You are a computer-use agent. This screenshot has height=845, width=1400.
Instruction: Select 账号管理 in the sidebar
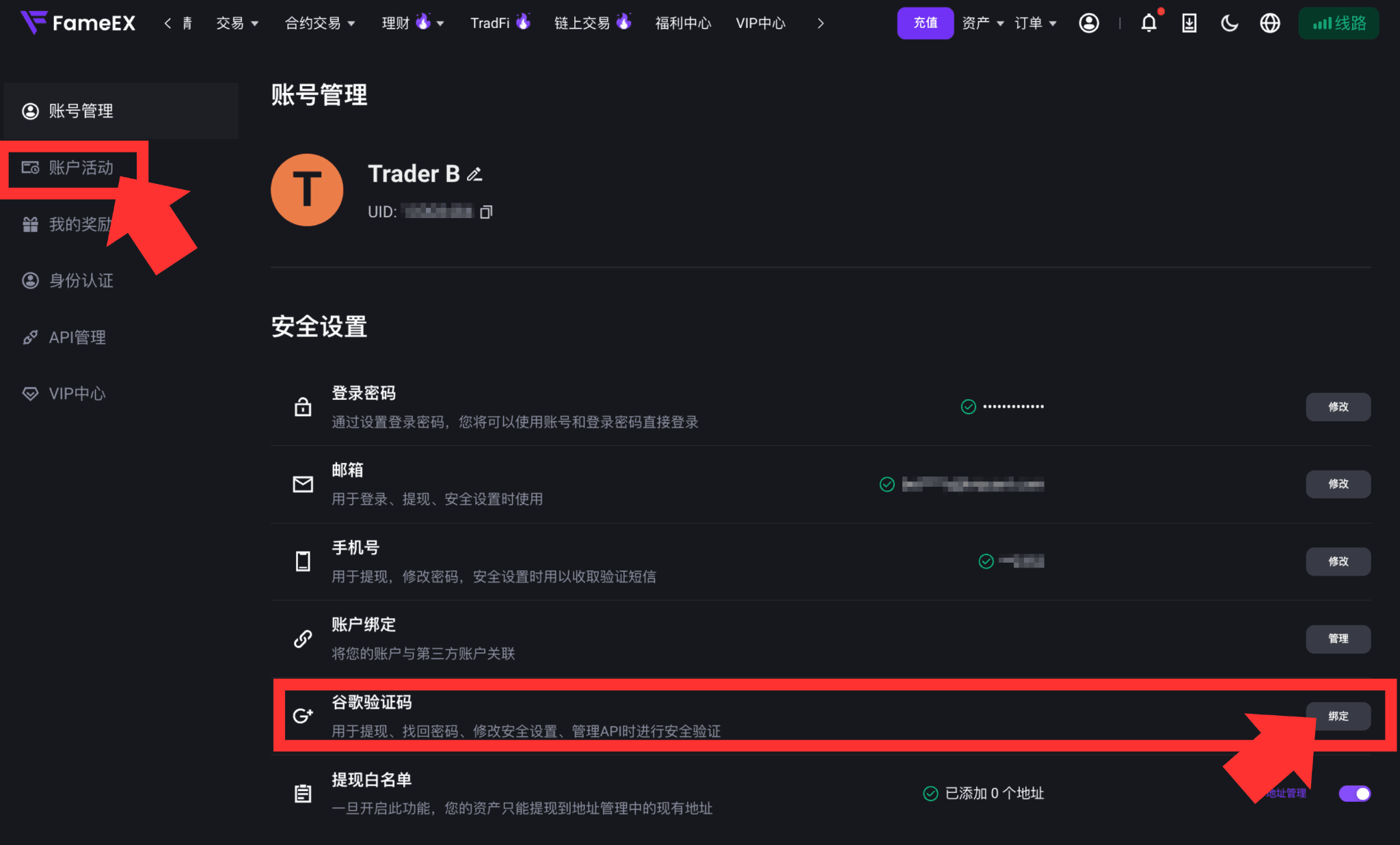tap(121, 111)
